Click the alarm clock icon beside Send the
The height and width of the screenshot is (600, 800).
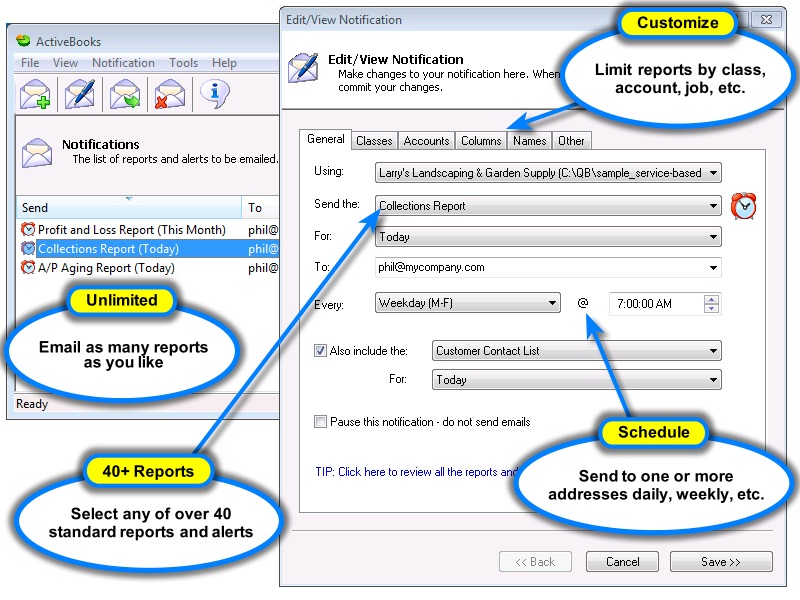pos(743,206)
